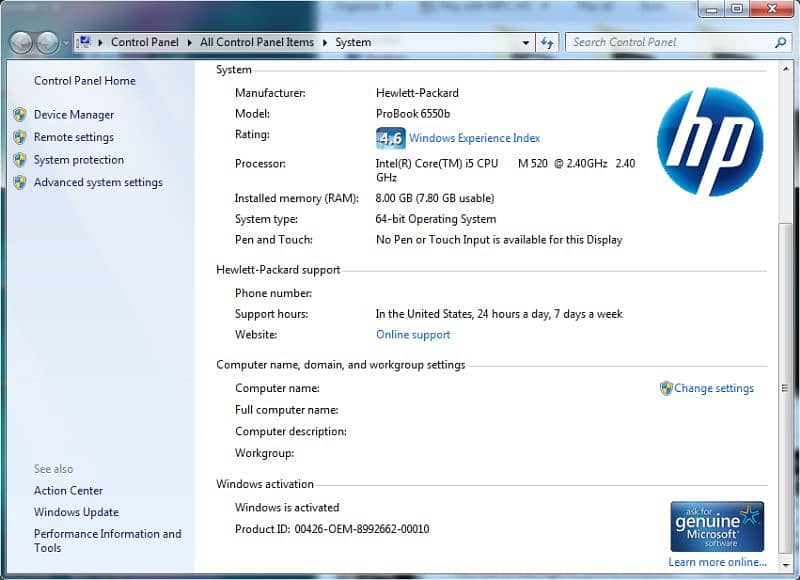
Task: Click shield icon beside System protection
Action: pyautogui.click(x=20, y=160)
